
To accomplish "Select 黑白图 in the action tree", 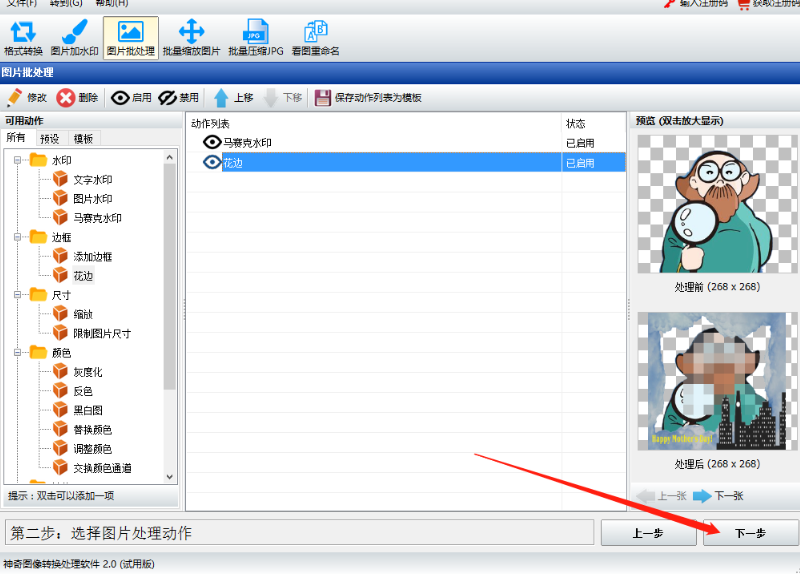I will [x=88, y=410].
